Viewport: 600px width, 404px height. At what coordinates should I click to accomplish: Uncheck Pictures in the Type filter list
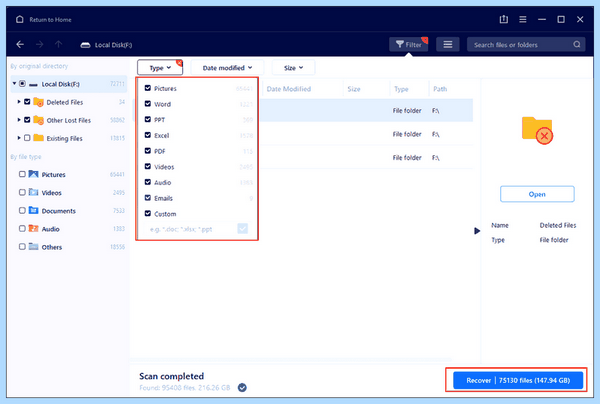(148, 88)
